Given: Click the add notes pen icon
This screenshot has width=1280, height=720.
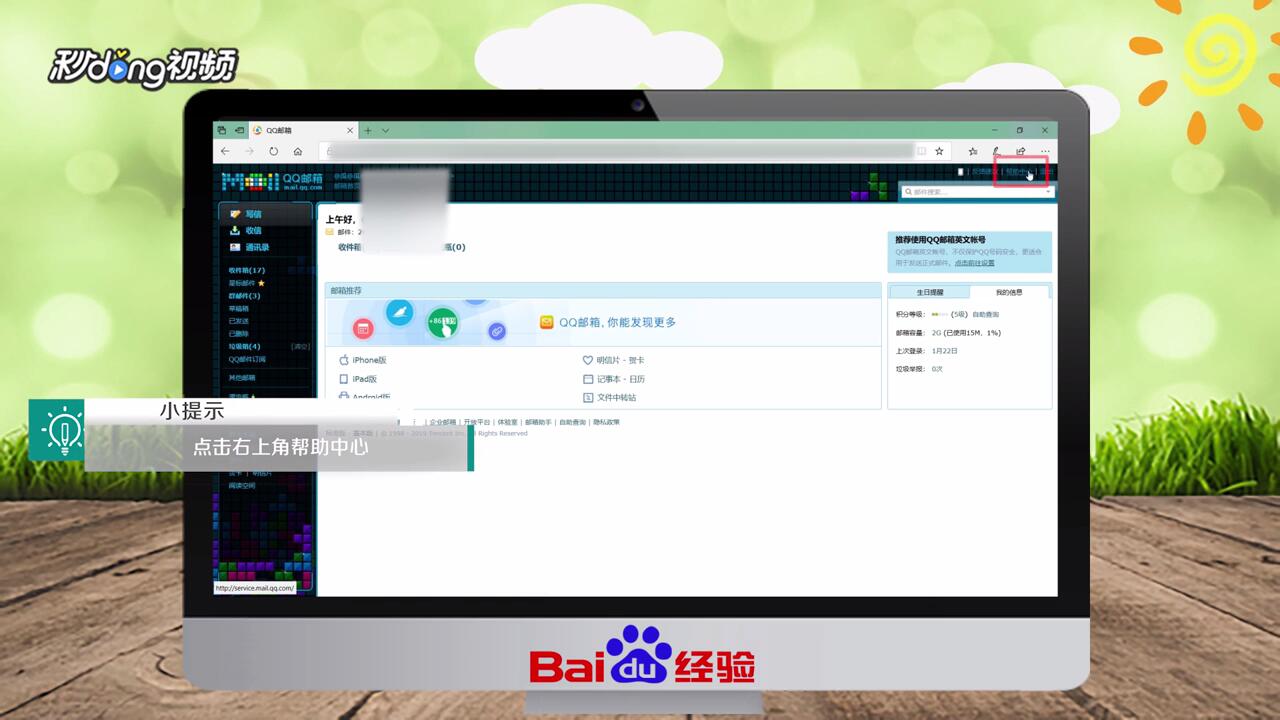Looking at the screenshot, I should [x=997, y=151].
